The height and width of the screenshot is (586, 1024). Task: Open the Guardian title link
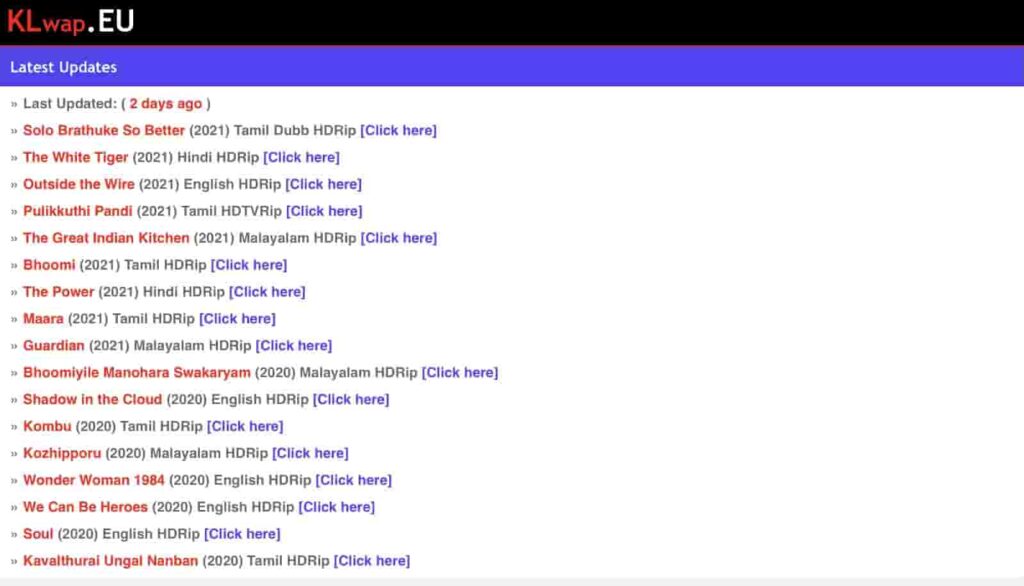click(54, 346)
